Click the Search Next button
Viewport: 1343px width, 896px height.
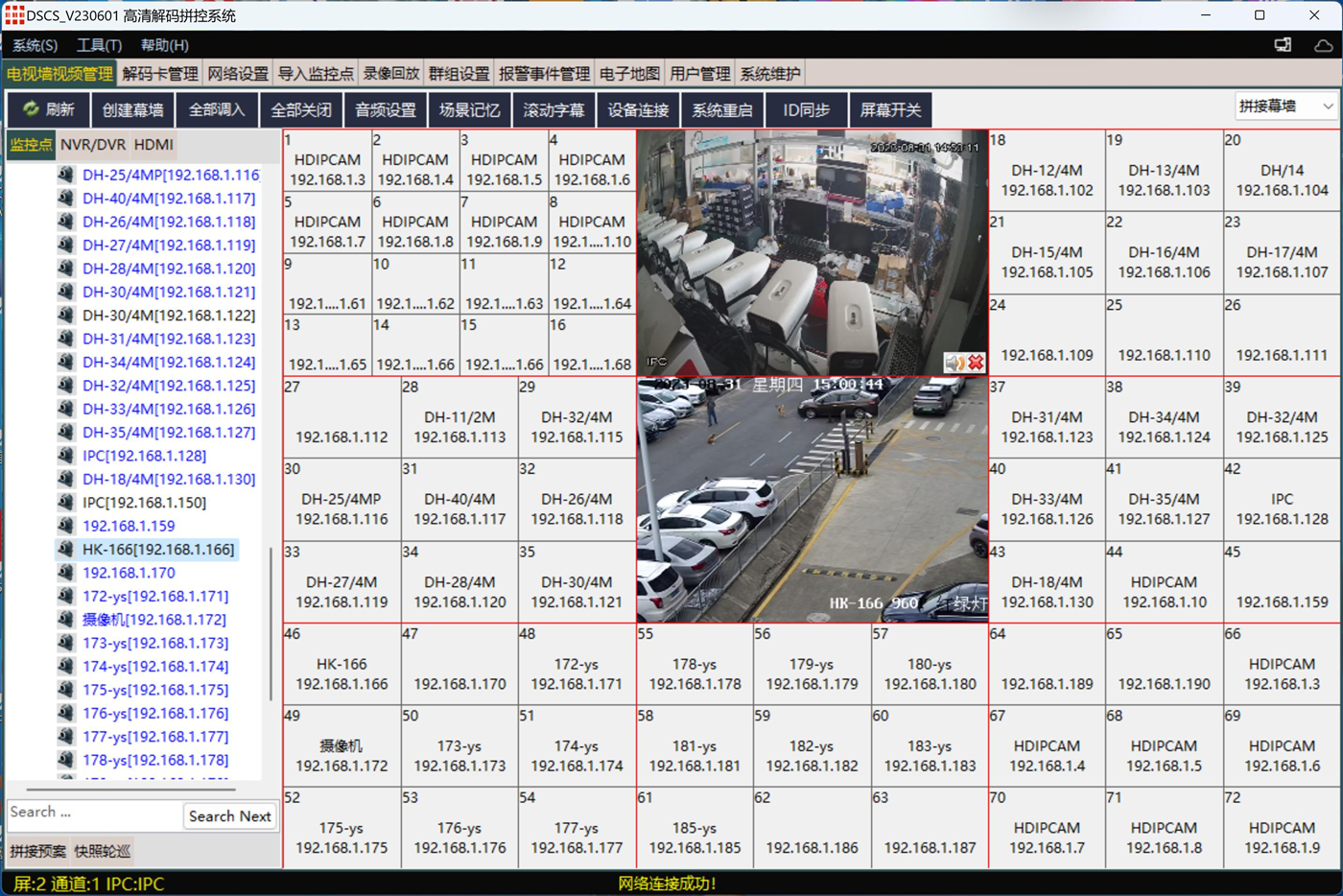click(229, 816)
